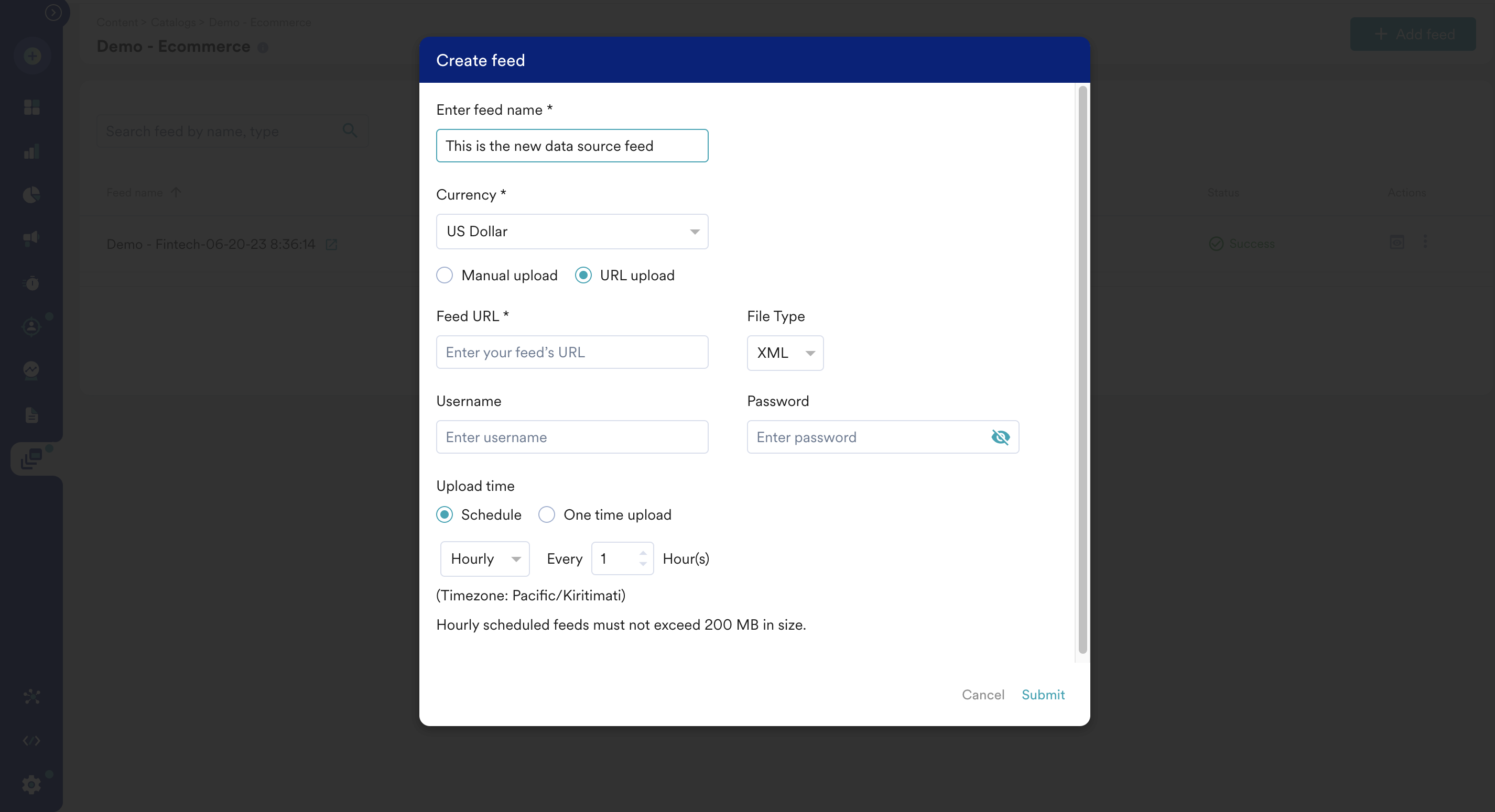This screenshot has width=1495, height=812.
Task: Select the content catalogs icon in sidebar
Action: 32,459
